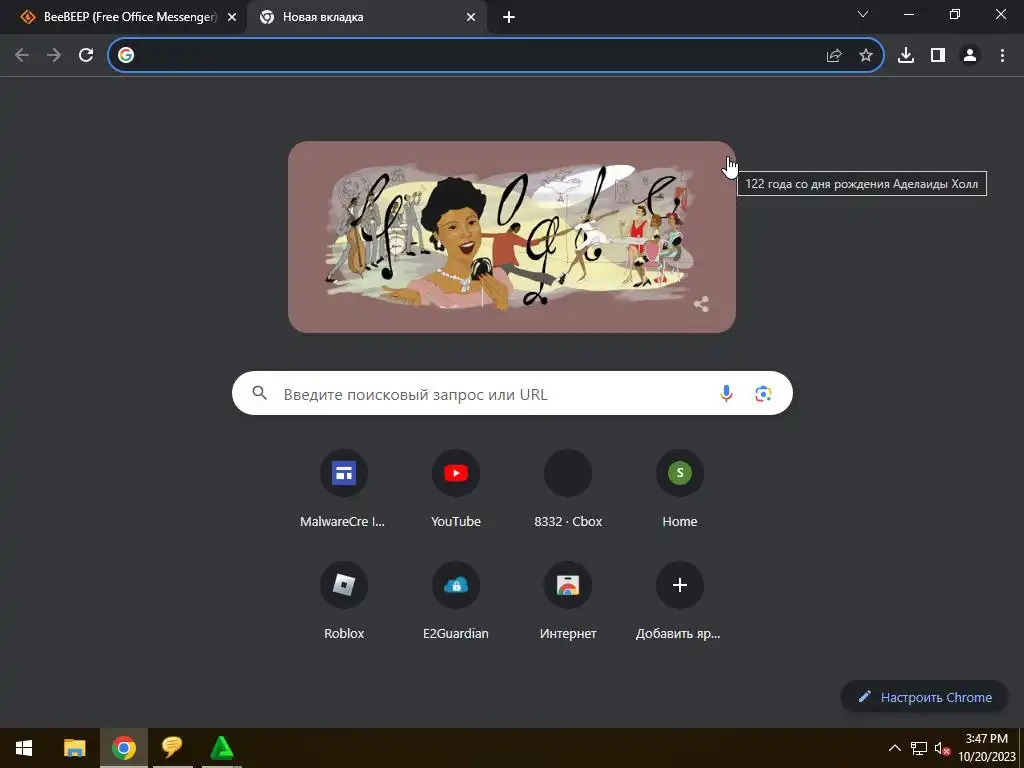Open the clock showing 3:47 PM
Image resolution: width=1024 pixels, height=768 pixels.
(x=986, y=748)
